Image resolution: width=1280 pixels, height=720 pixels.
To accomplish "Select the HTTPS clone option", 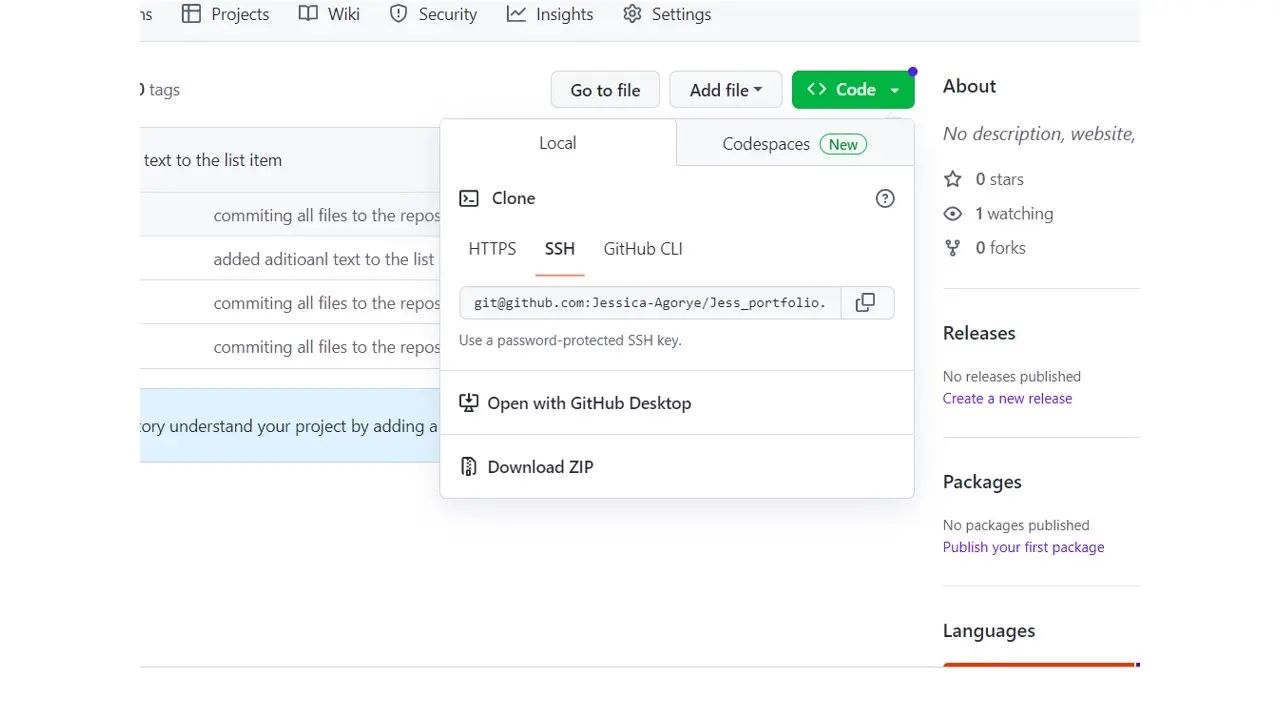I will 492,249.
